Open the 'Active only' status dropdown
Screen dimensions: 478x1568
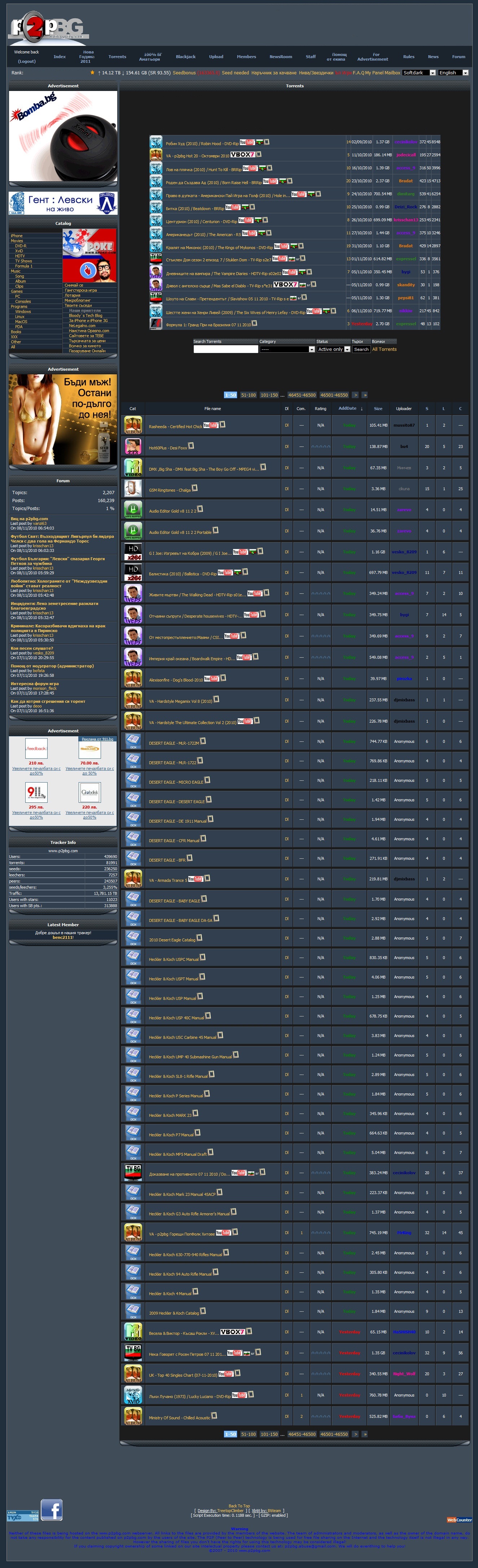click(x=334, y=349)
